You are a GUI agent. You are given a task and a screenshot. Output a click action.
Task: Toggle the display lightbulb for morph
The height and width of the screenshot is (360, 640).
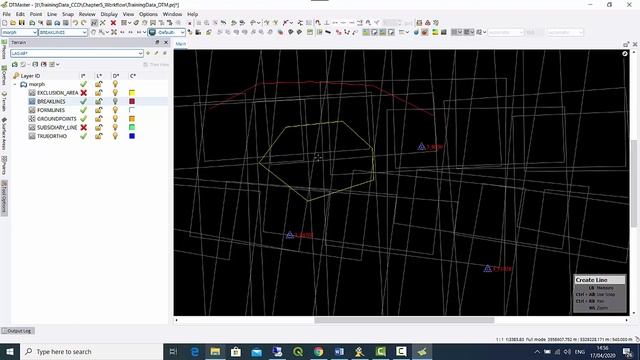coord(116,84)
